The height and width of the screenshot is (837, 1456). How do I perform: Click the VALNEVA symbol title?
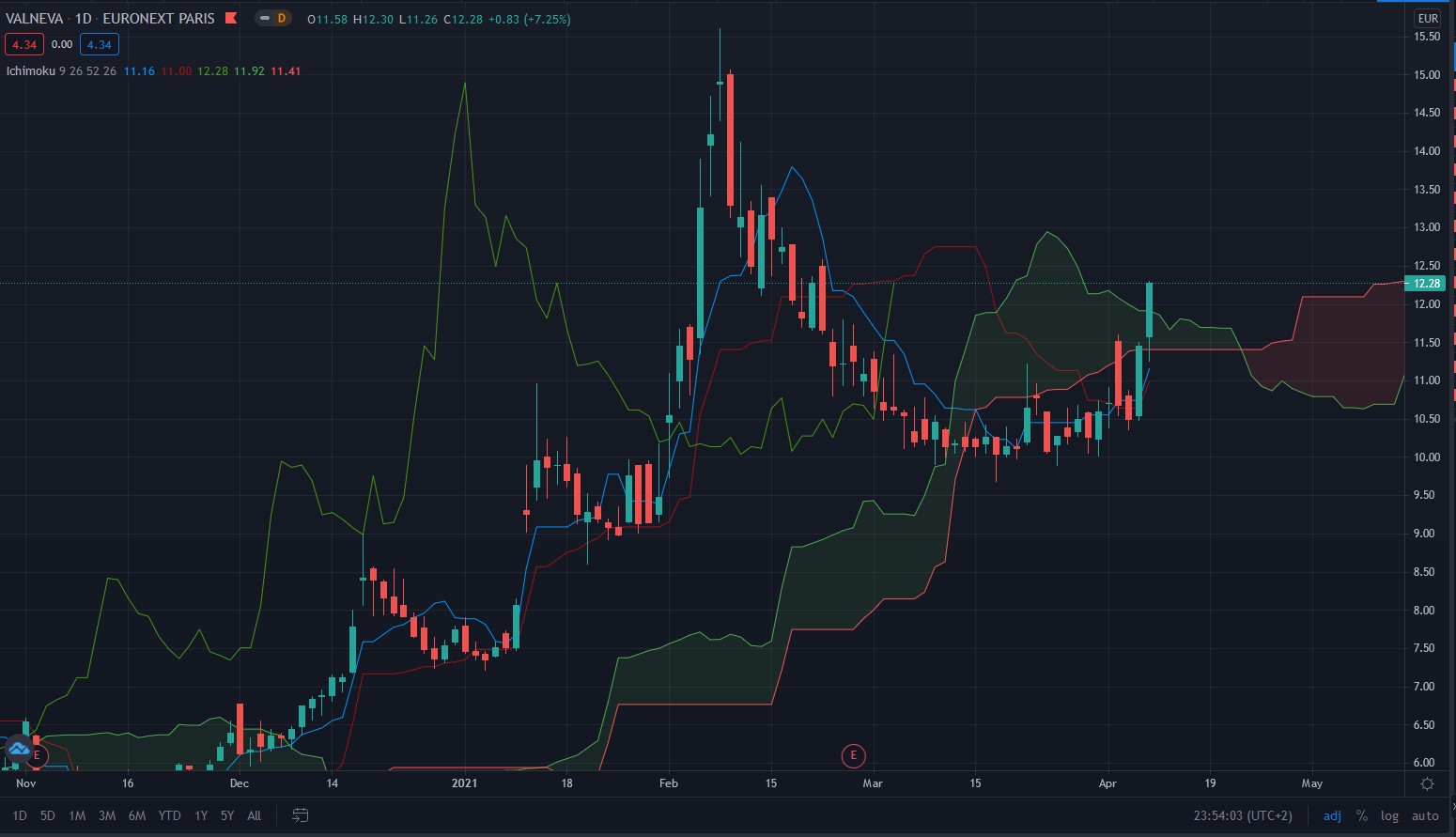coord(35,19)
